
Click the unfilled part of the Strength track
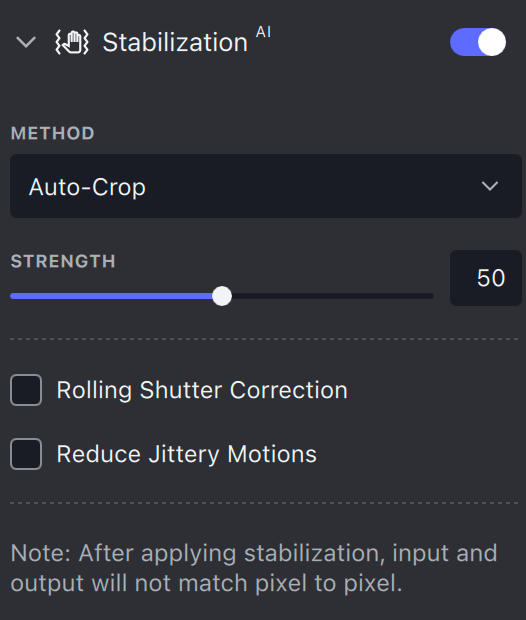333,296
